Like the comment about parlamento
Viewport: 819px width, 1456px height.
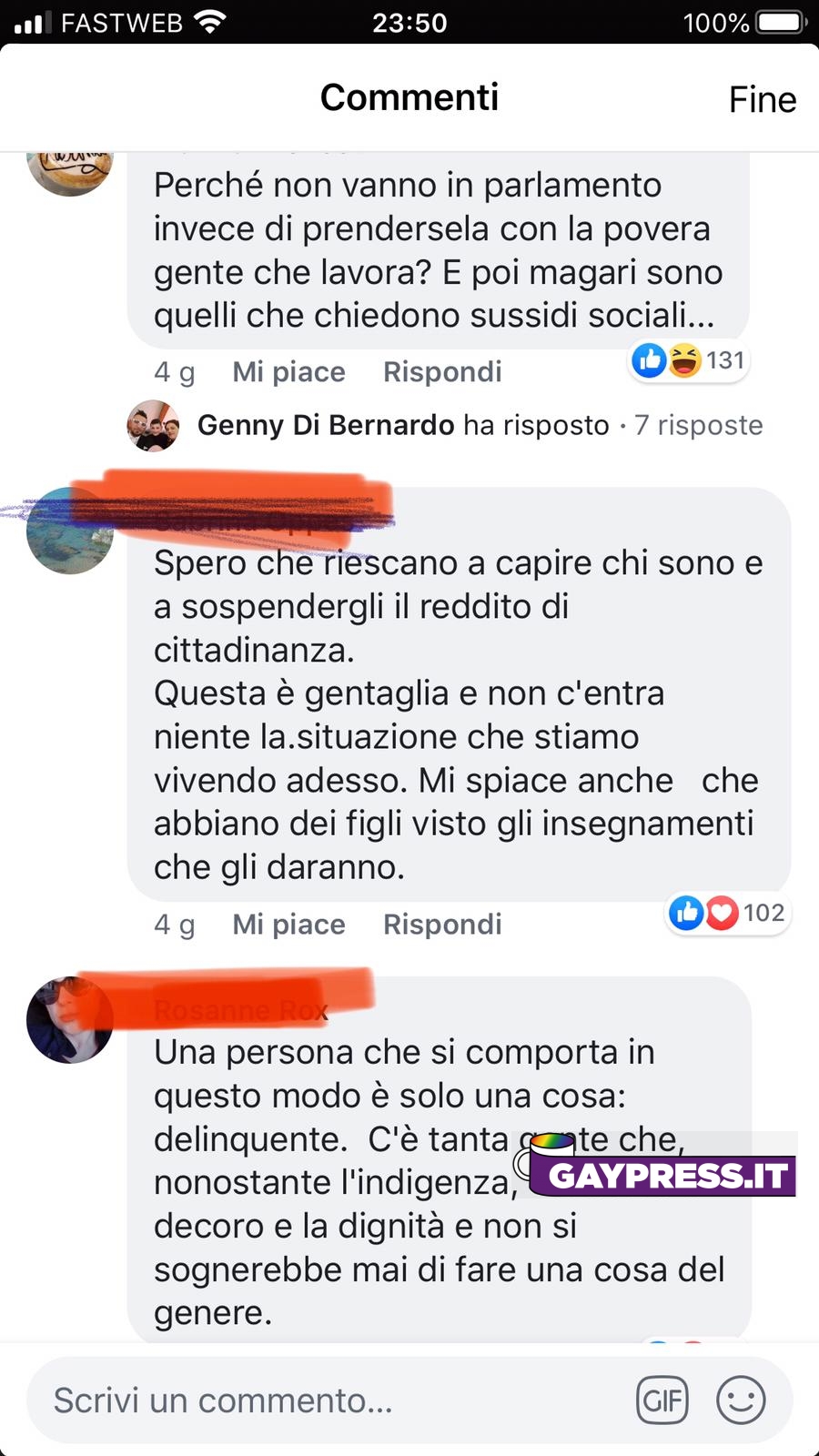[x=288, y=371]
